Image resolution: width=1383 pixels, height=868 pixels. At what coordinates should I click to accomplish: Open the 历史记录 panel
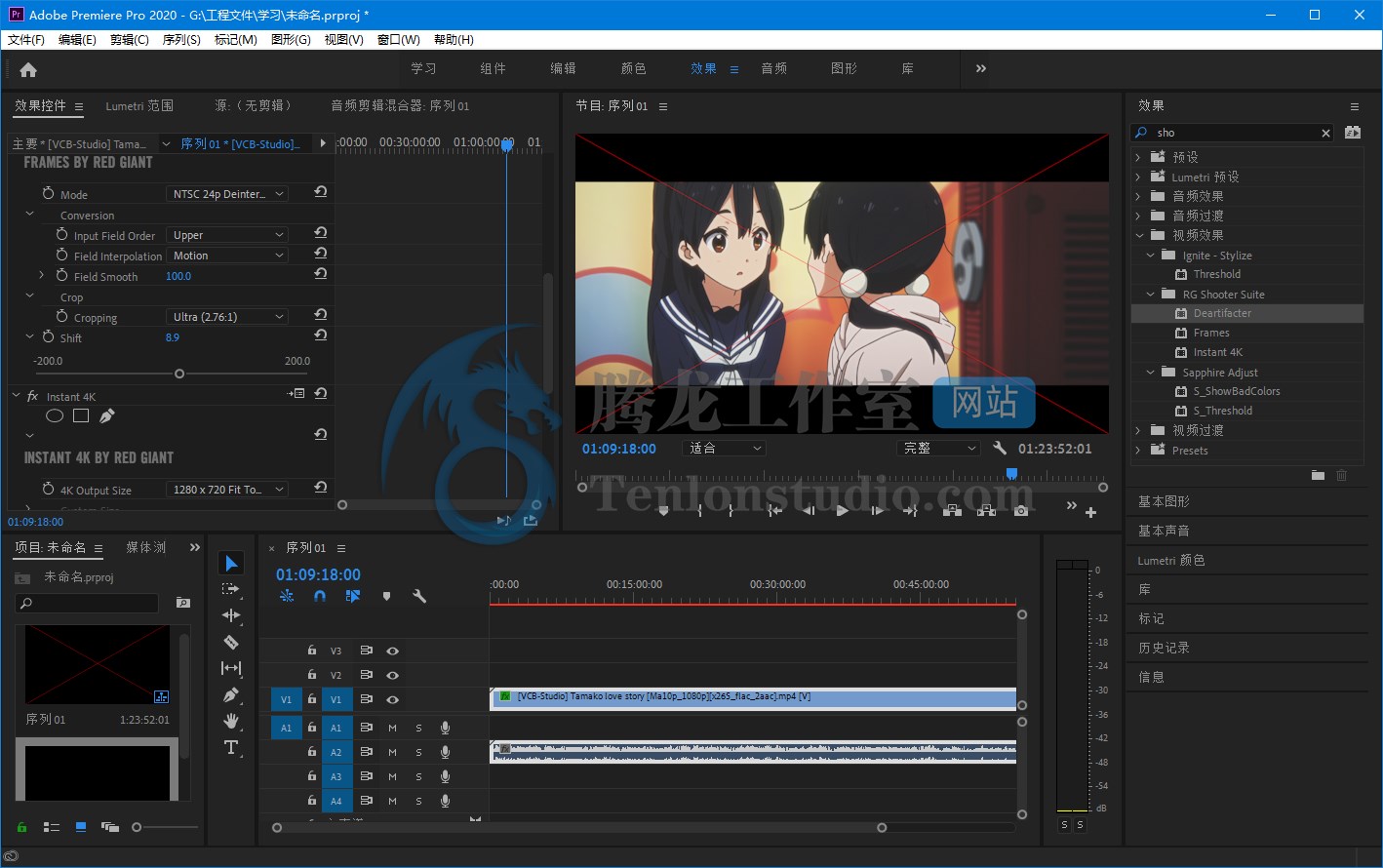pos(1164,648)
